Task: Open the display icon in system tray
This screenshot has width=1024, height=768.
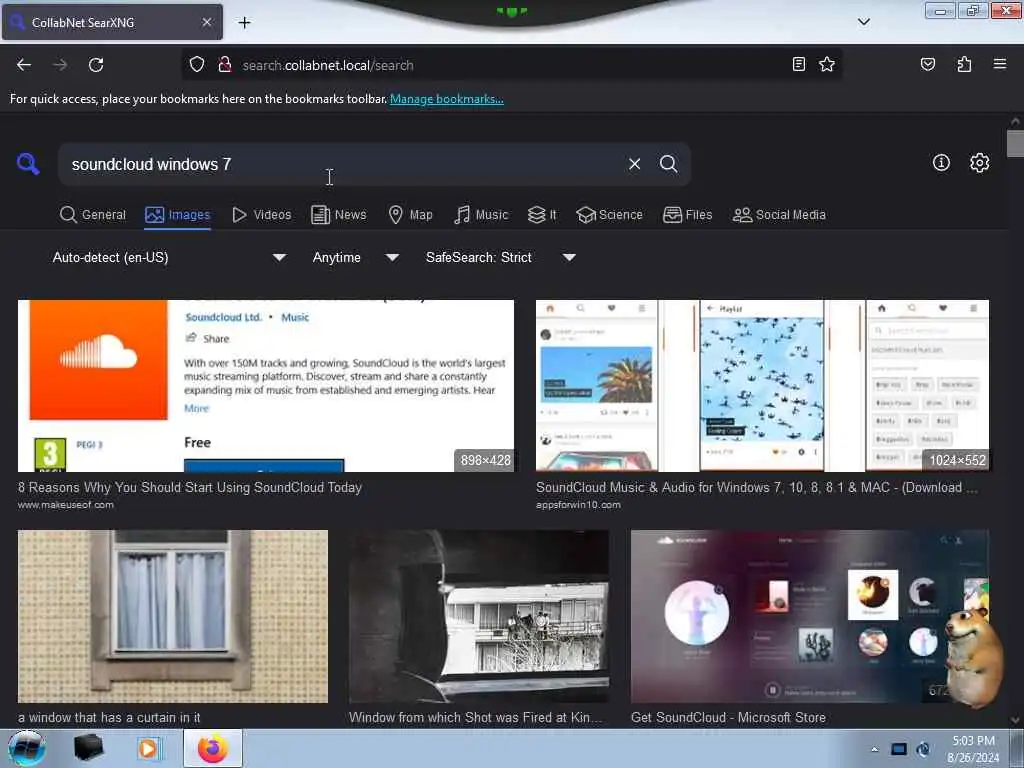Action: pyautogui.click(x=899, y=749)
